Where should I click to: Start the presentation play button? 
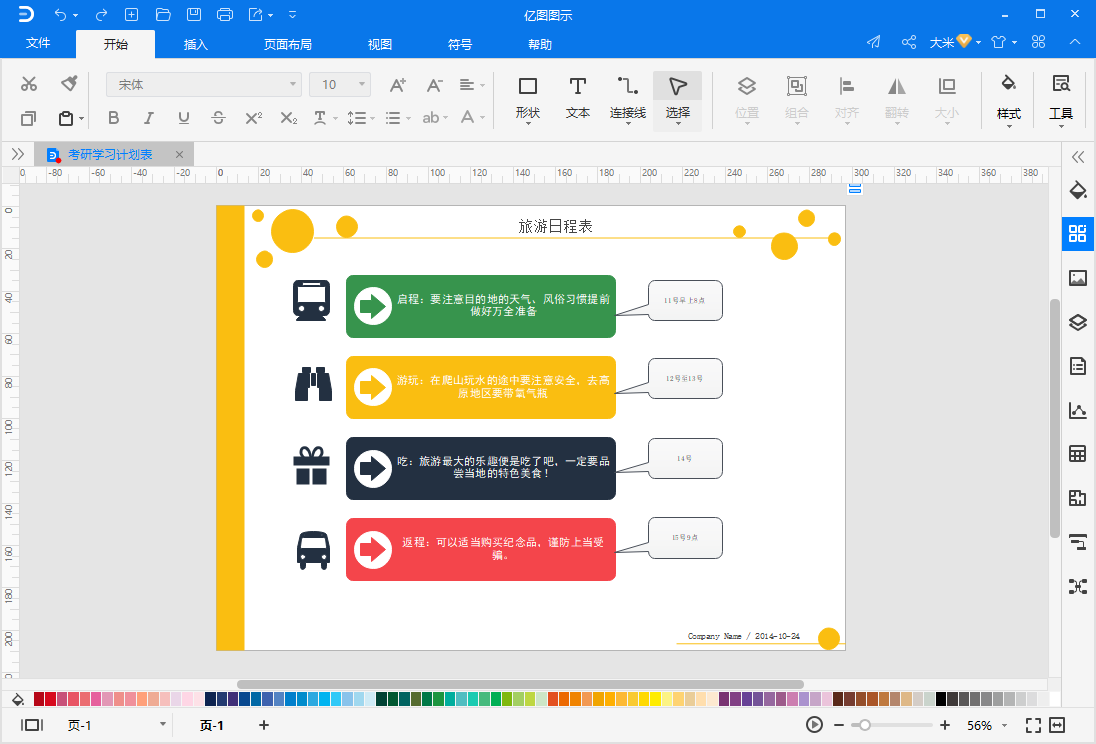point(814,725)
